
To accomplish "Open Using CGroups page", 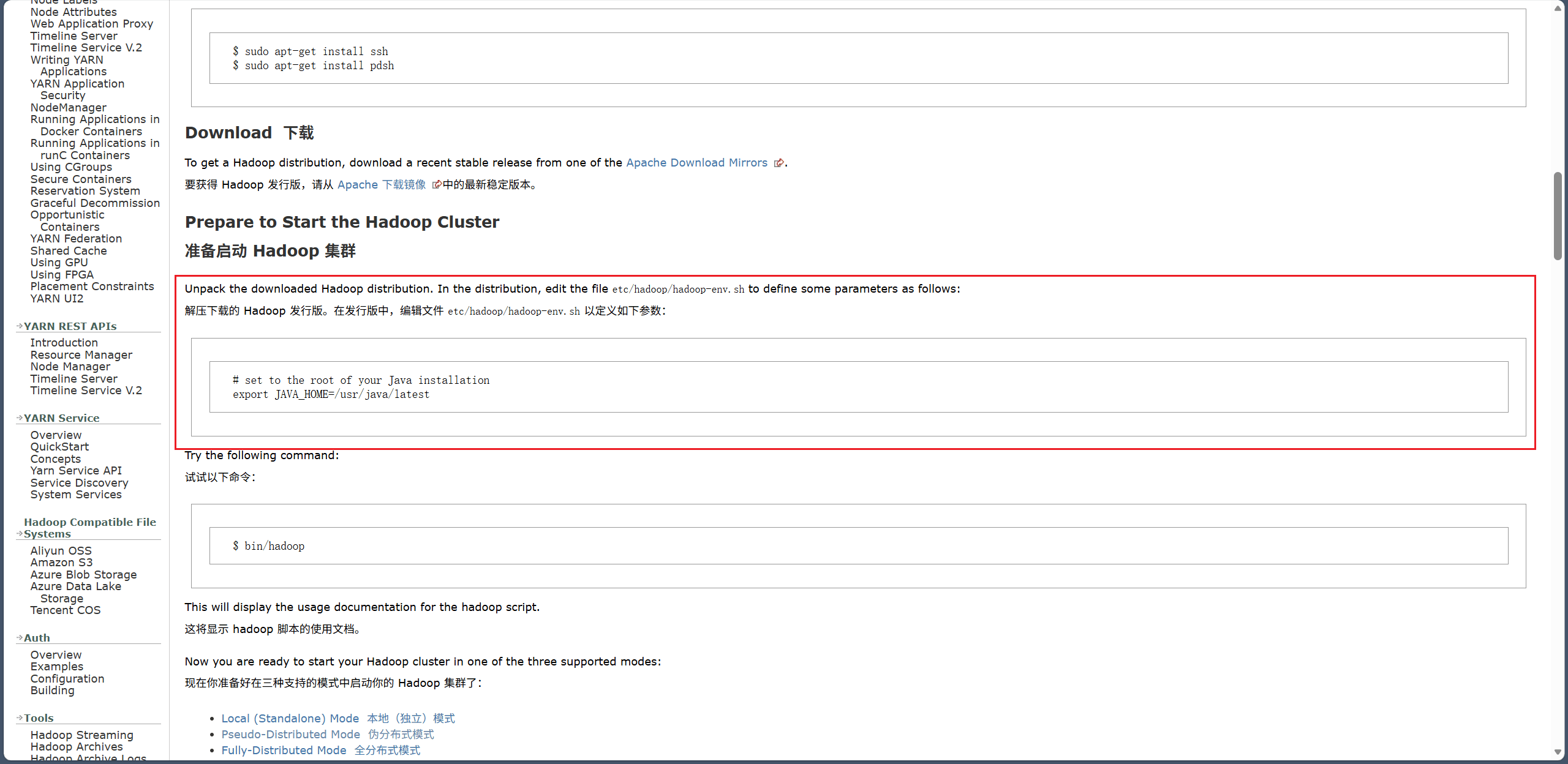I will pyautogui.click(x=71, y=167).
